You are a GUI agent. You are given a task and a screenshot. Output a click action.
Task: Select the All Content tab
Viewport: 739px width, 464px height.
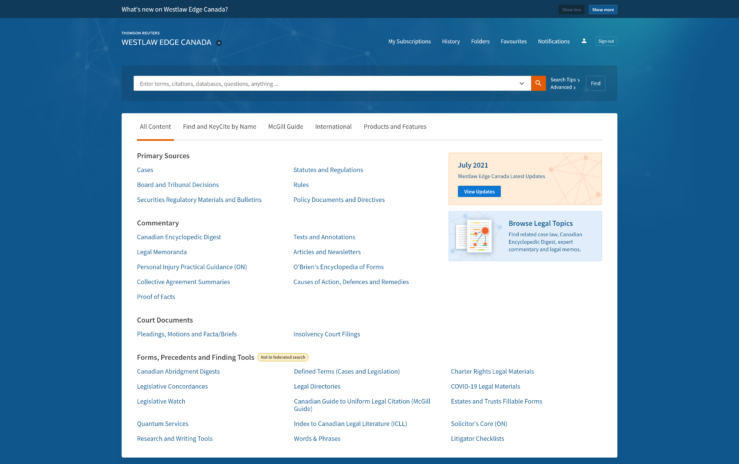[x=155, y=127]
